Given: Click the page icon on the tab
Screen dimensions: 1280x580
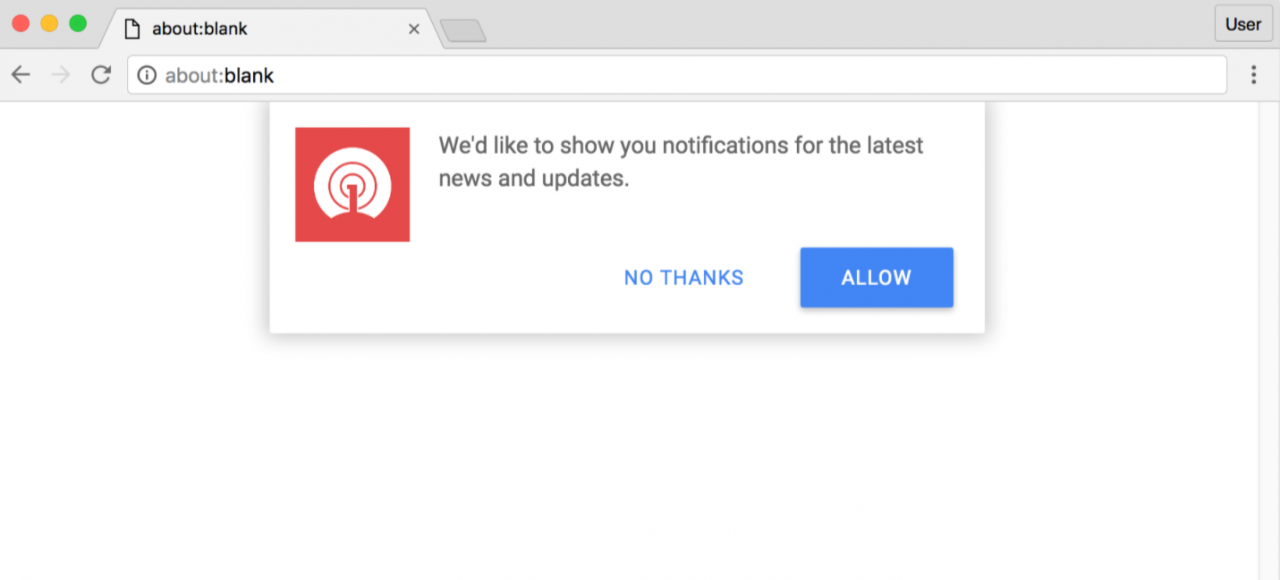Looking at the screenshot, I should [x=131, y=29].
